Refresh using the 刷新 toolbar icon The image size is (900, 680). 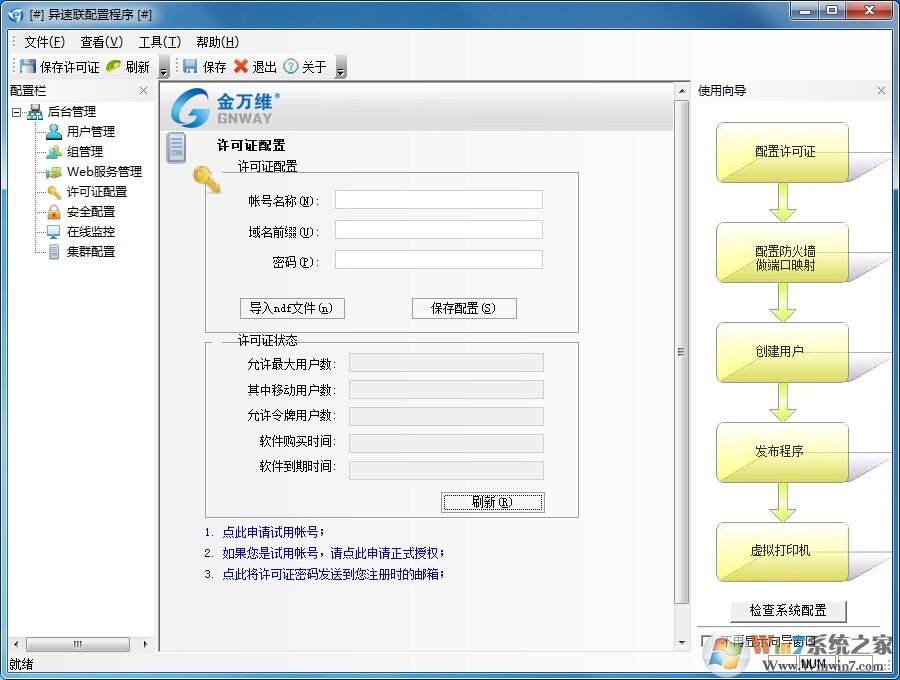point(130,66)
